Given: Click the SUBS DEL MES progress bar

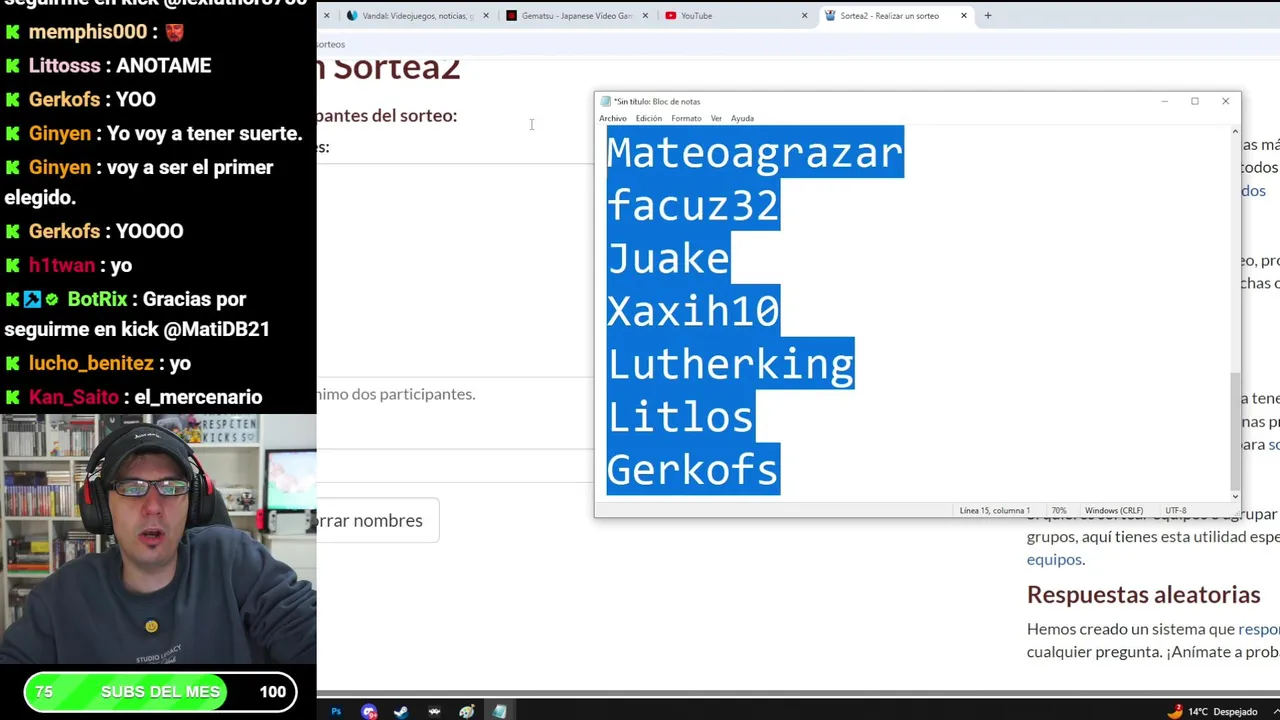Looking at the screenshot, I should click(160, 692).
